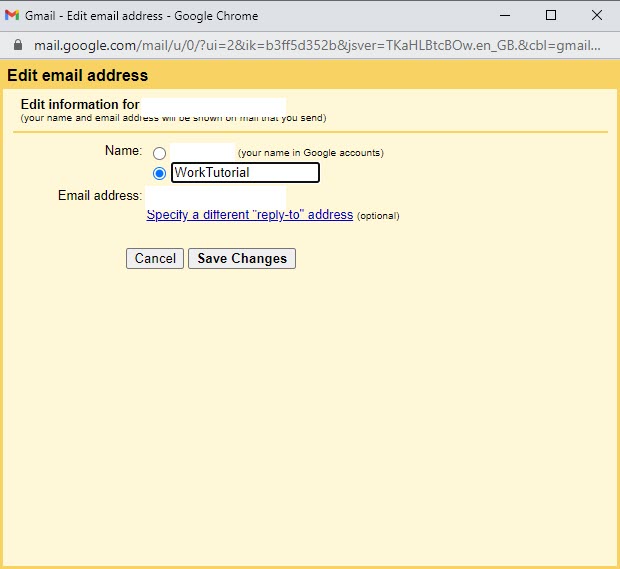Close the Edit email address window
The height and width of the screenshot is (569, 620).
[x=597, y=16]
